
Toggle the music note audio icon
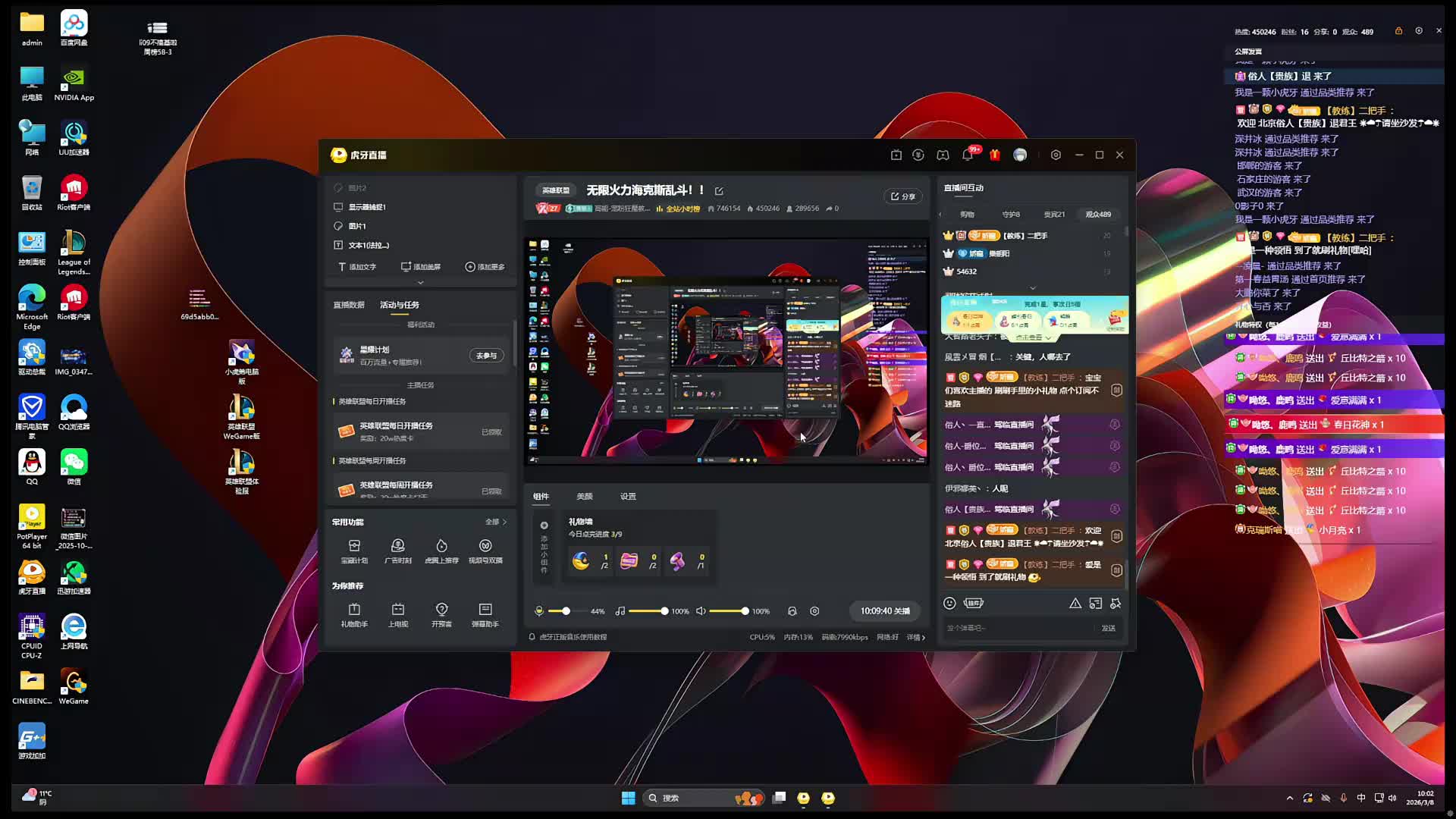[620, 611]
